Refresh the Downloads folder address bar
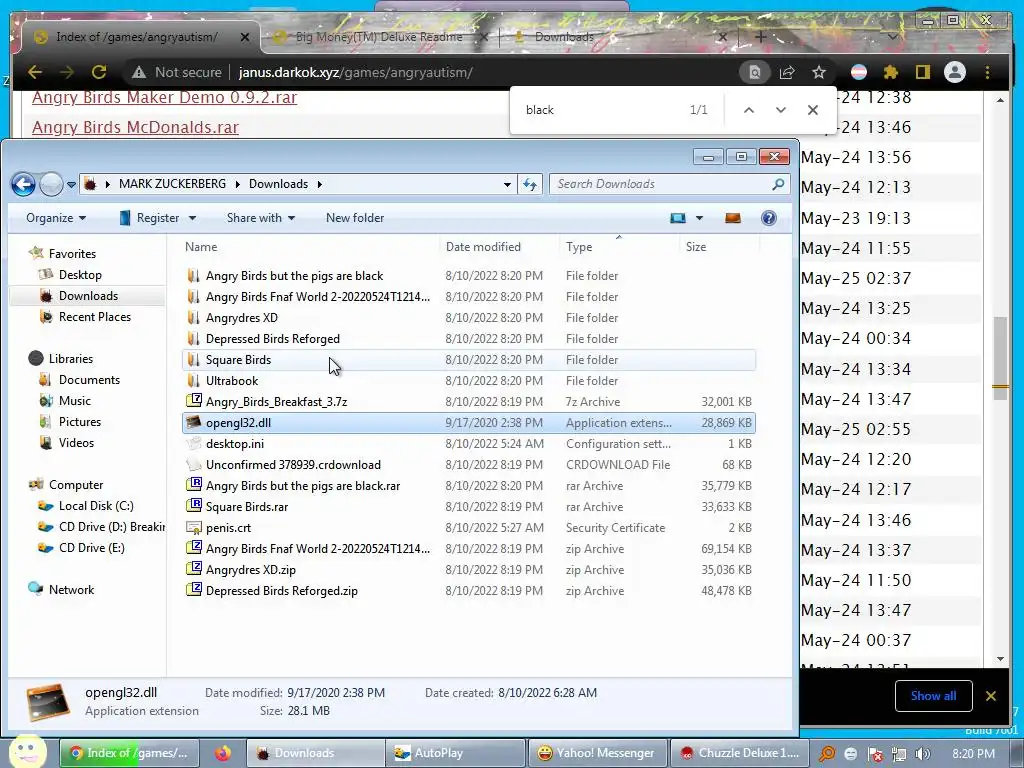 point(530,184)
